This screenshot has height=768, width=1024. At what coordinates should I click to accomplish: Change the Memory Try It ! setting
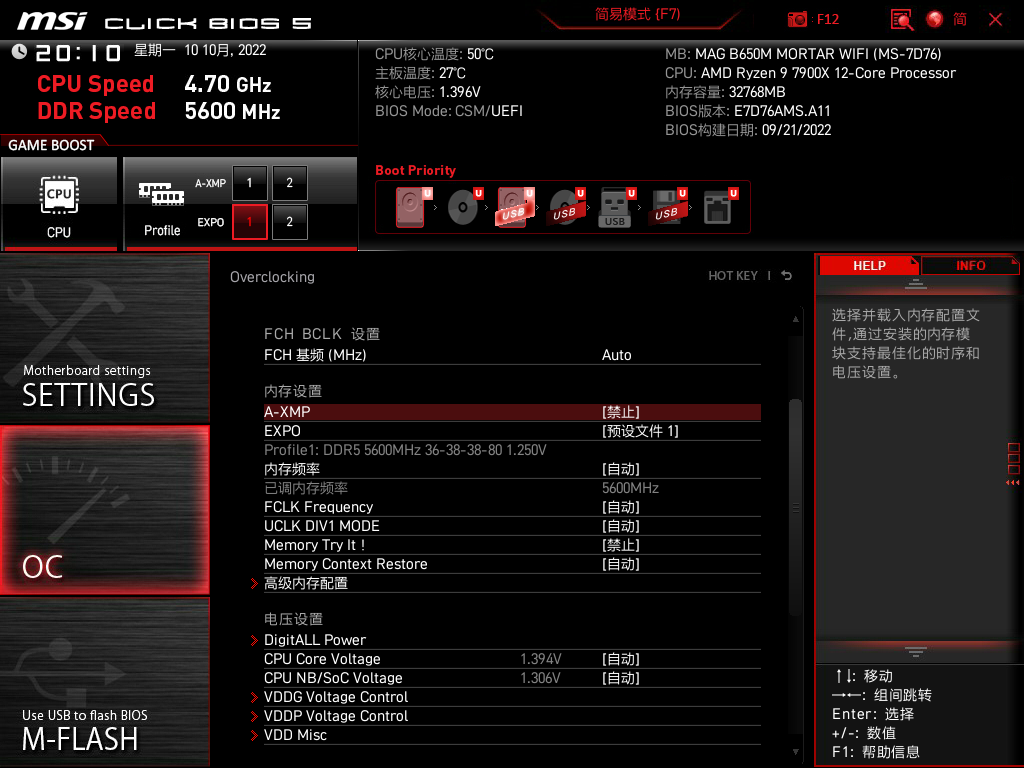[512, 545]
